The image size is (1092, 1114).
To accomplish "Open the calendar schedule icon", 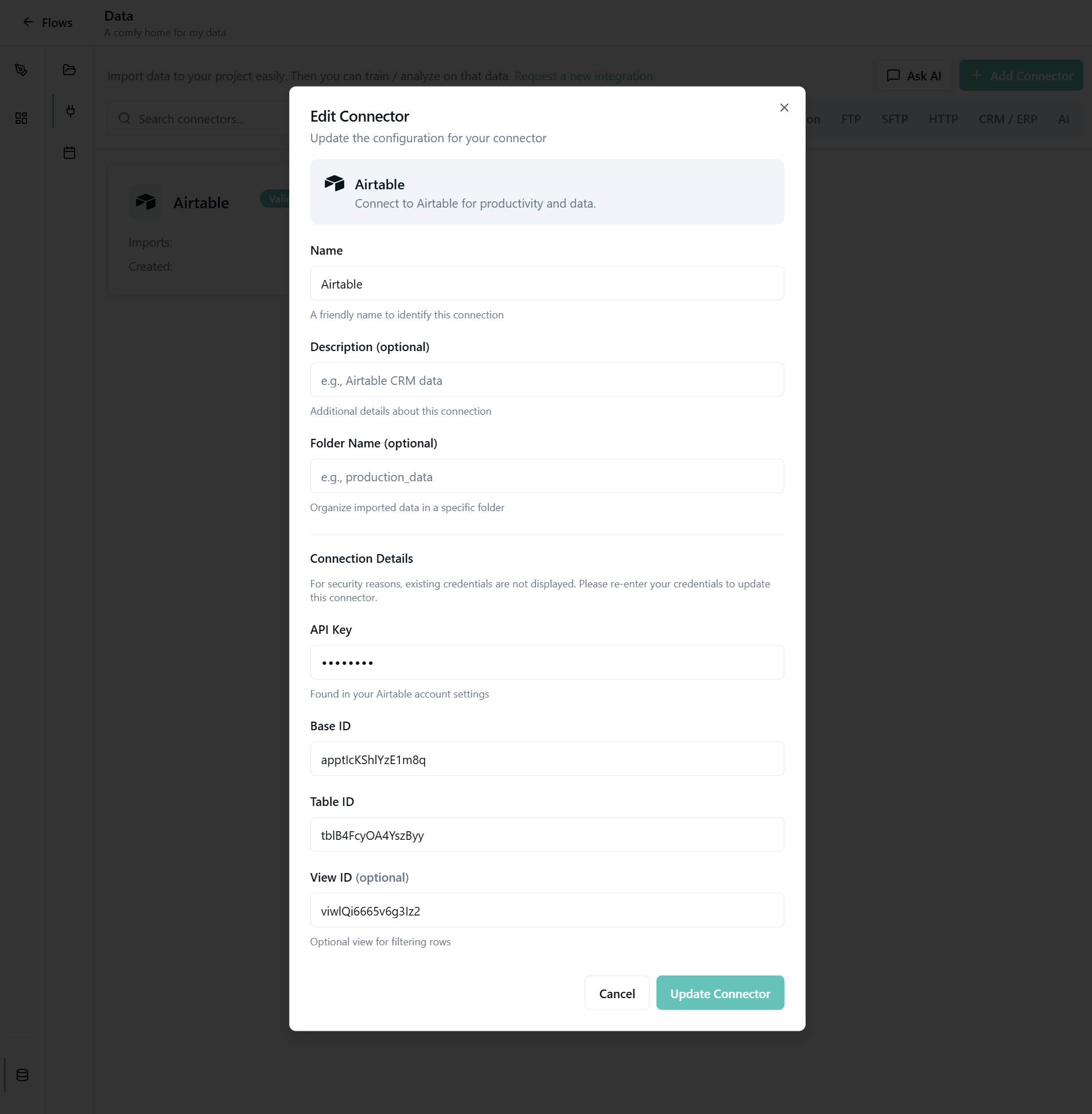I will tap(69, 153).
